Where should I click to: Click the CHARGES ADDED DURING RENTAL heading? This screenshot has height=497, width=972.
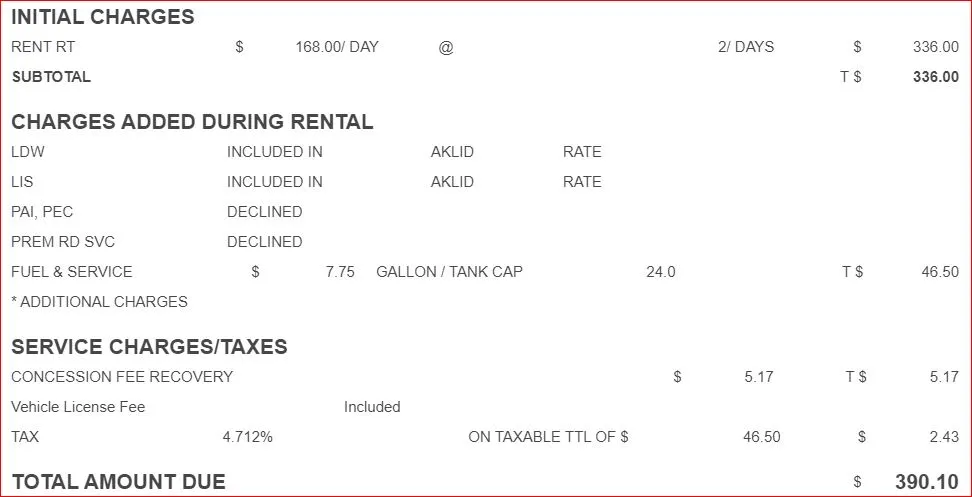coord(192,122)
